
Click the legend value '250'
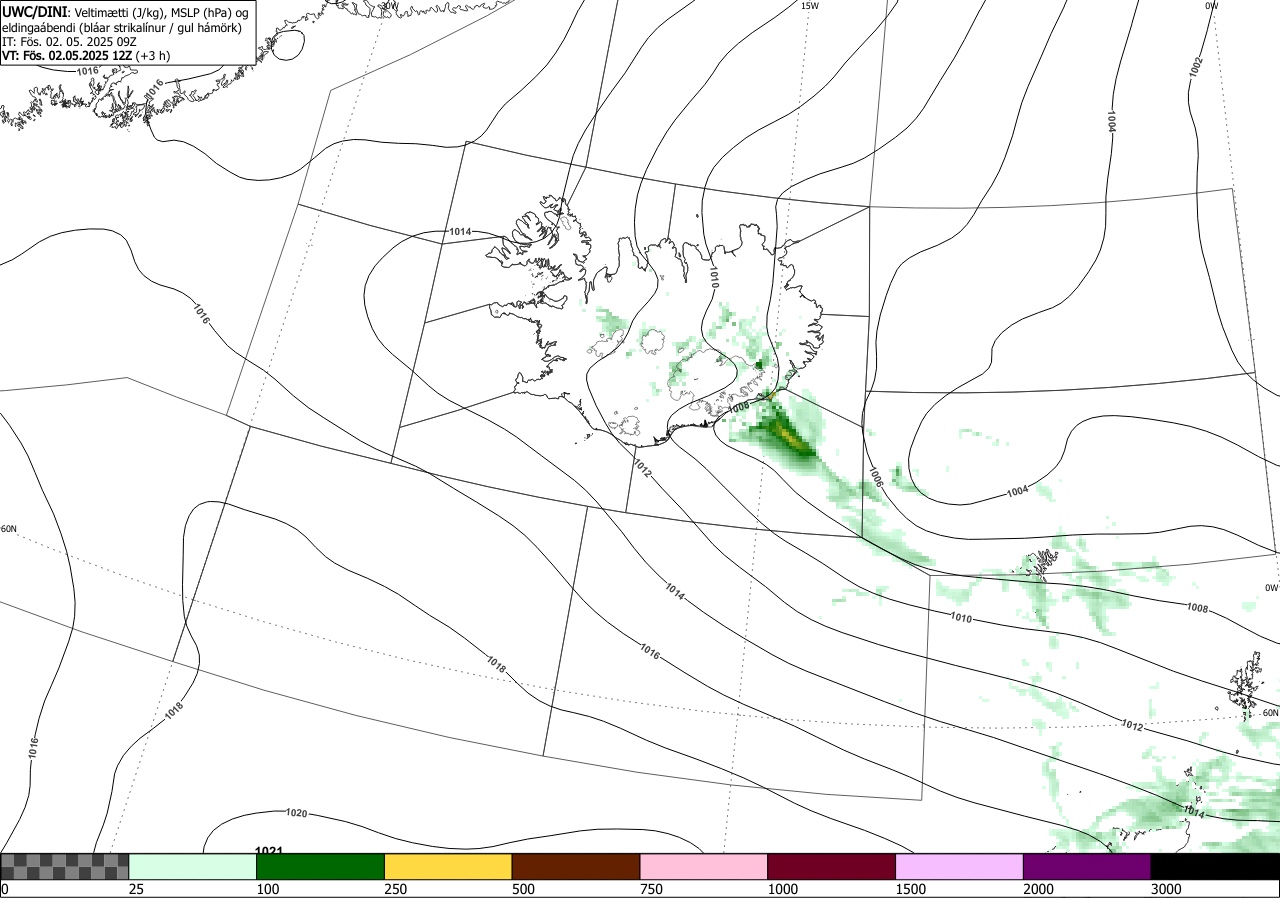pos(395,889)
